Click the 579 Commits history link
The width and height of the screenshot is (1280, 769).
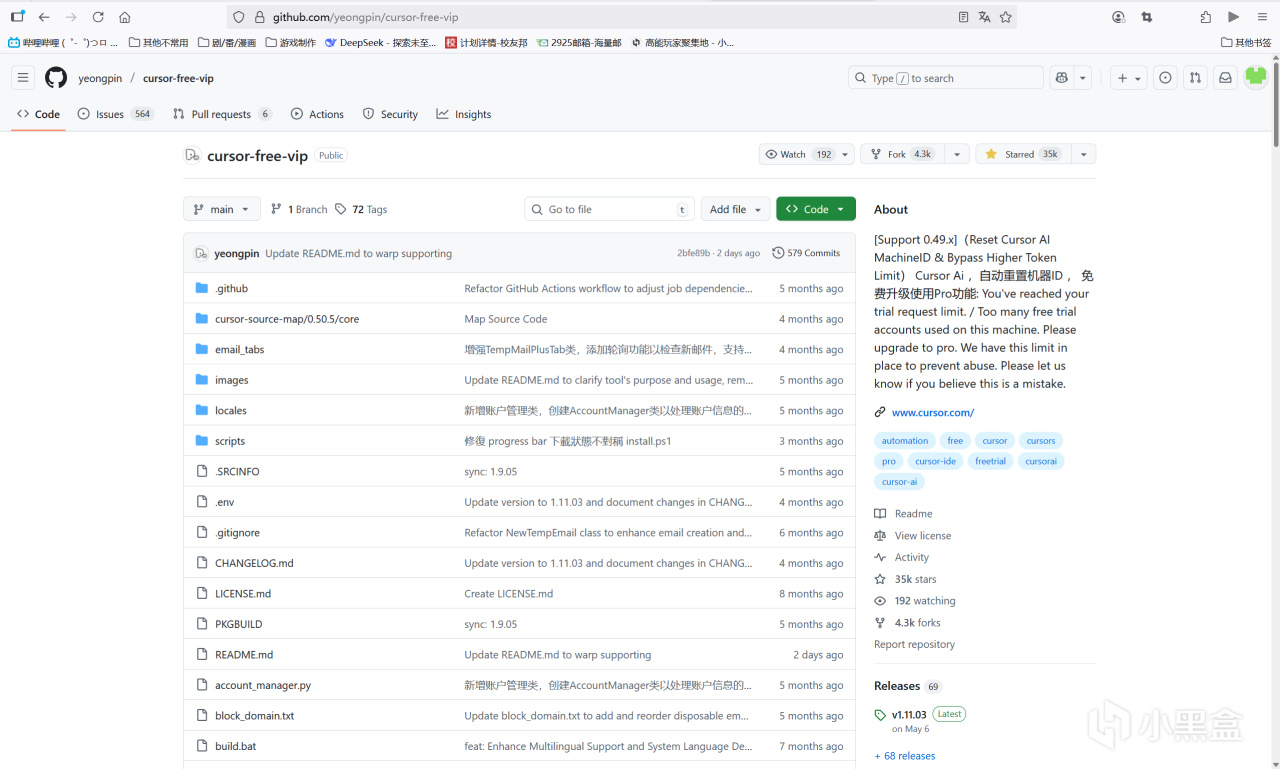(806, 253)
